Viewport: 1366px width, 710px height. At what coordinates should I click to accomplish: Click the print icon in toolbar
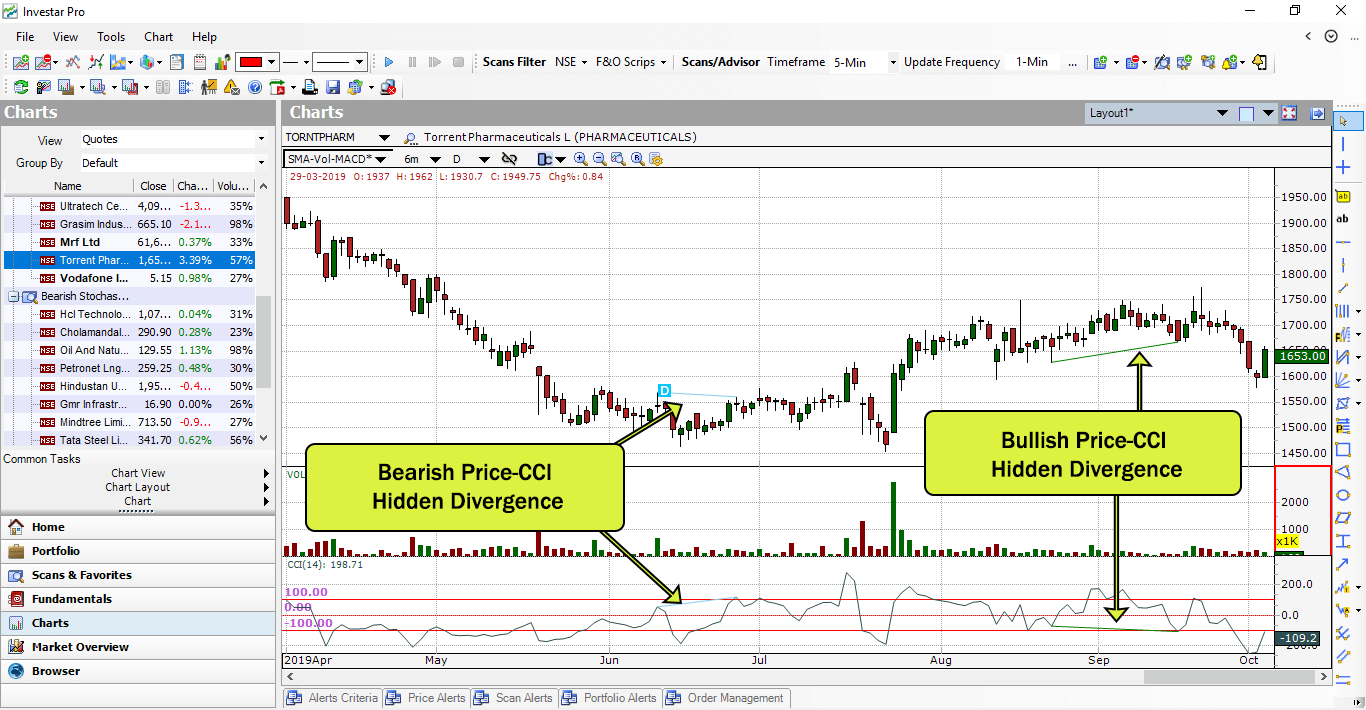[x=312, y=88]
